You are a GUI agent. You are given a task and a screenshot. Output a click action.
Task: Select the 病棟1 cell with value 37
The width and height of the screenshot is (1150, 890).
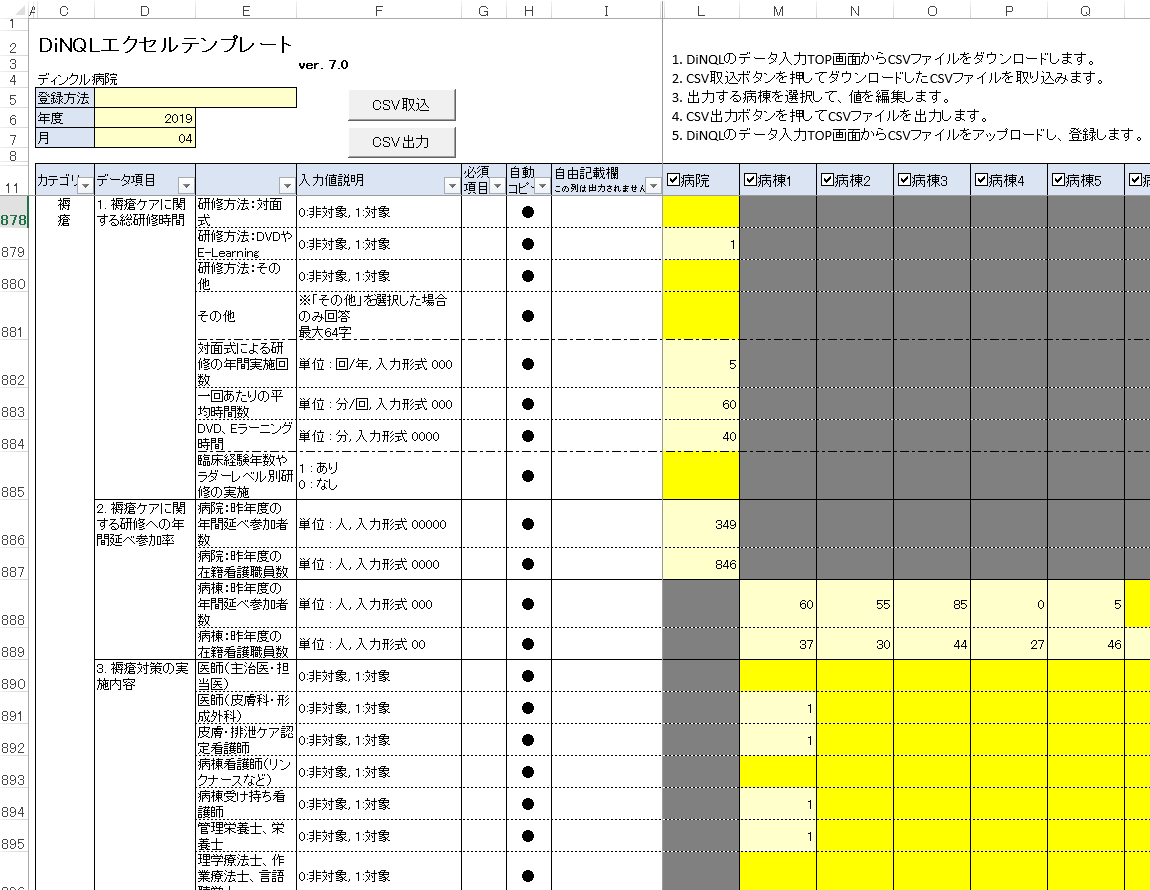click(778, 643)
